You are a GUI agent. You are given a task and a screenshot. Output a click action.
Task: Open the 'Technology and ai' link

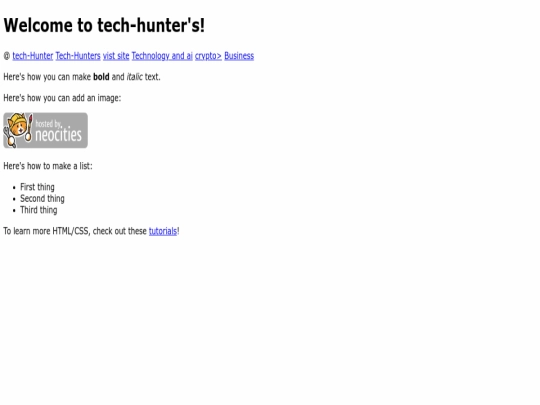pos(162,56)
